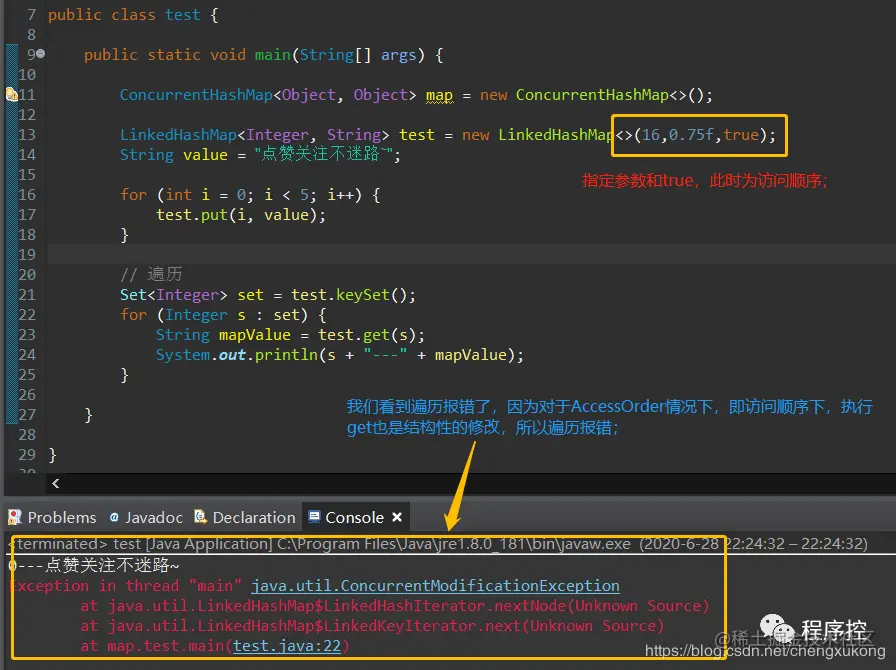Click the string literal "点赞关注不迷路~"
The width and height of the screenshot is (896, 670).
click(323, 154)
